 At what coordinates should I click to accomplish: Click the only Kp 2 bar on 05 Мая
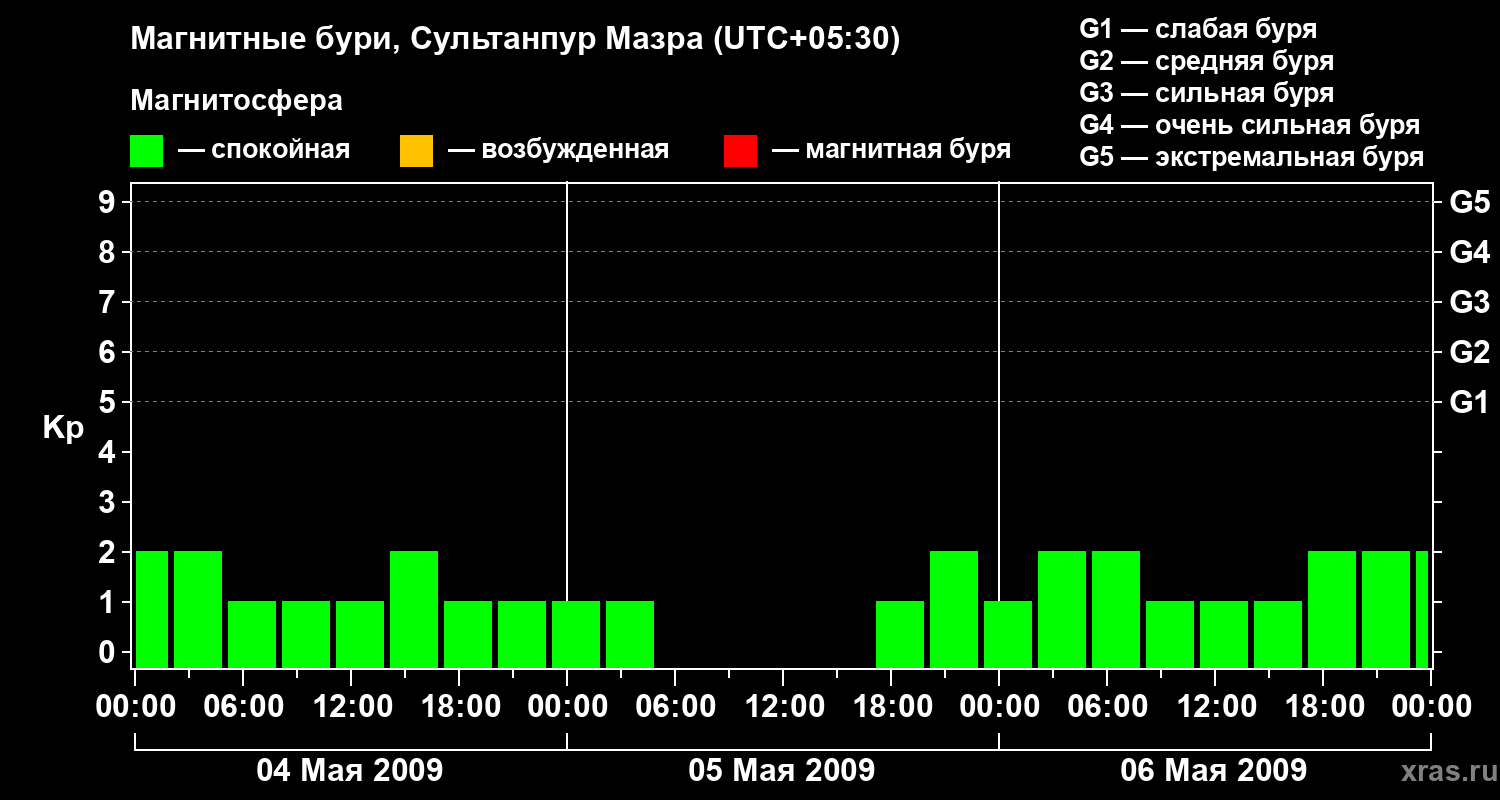[954, 609]
